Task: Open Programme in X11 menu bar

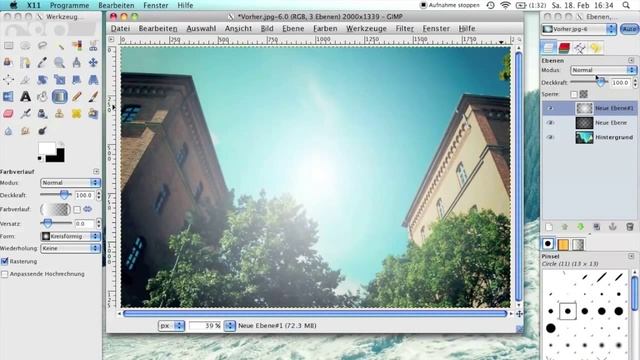Action: coord(69,5)
